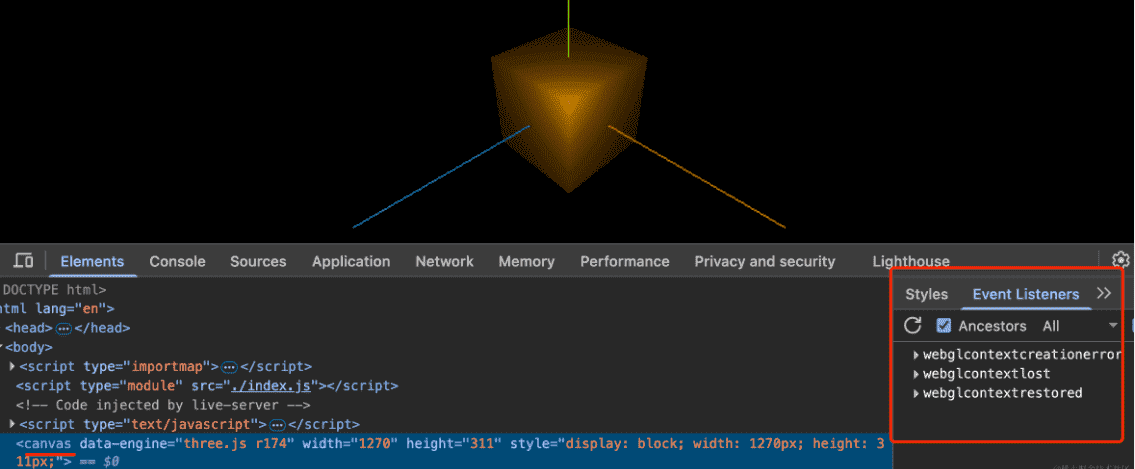Open the Lighthouse tab

[x=910, y=262]
